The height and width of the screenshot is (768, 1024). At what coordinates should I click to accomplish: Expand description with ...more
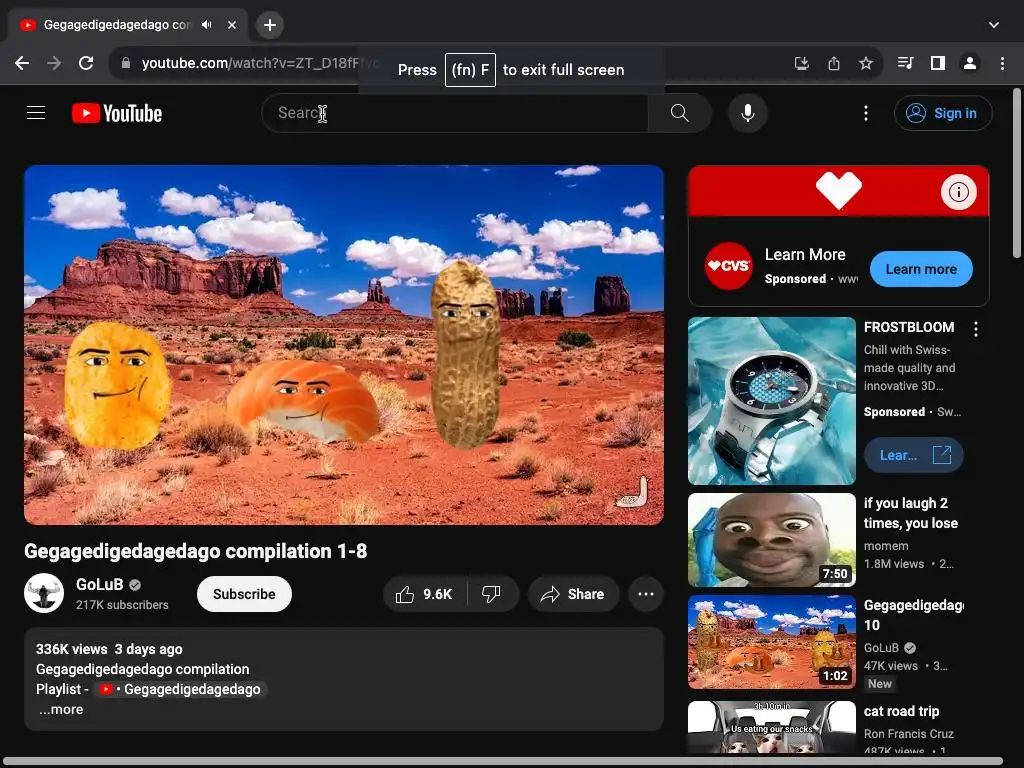point(61,710)
